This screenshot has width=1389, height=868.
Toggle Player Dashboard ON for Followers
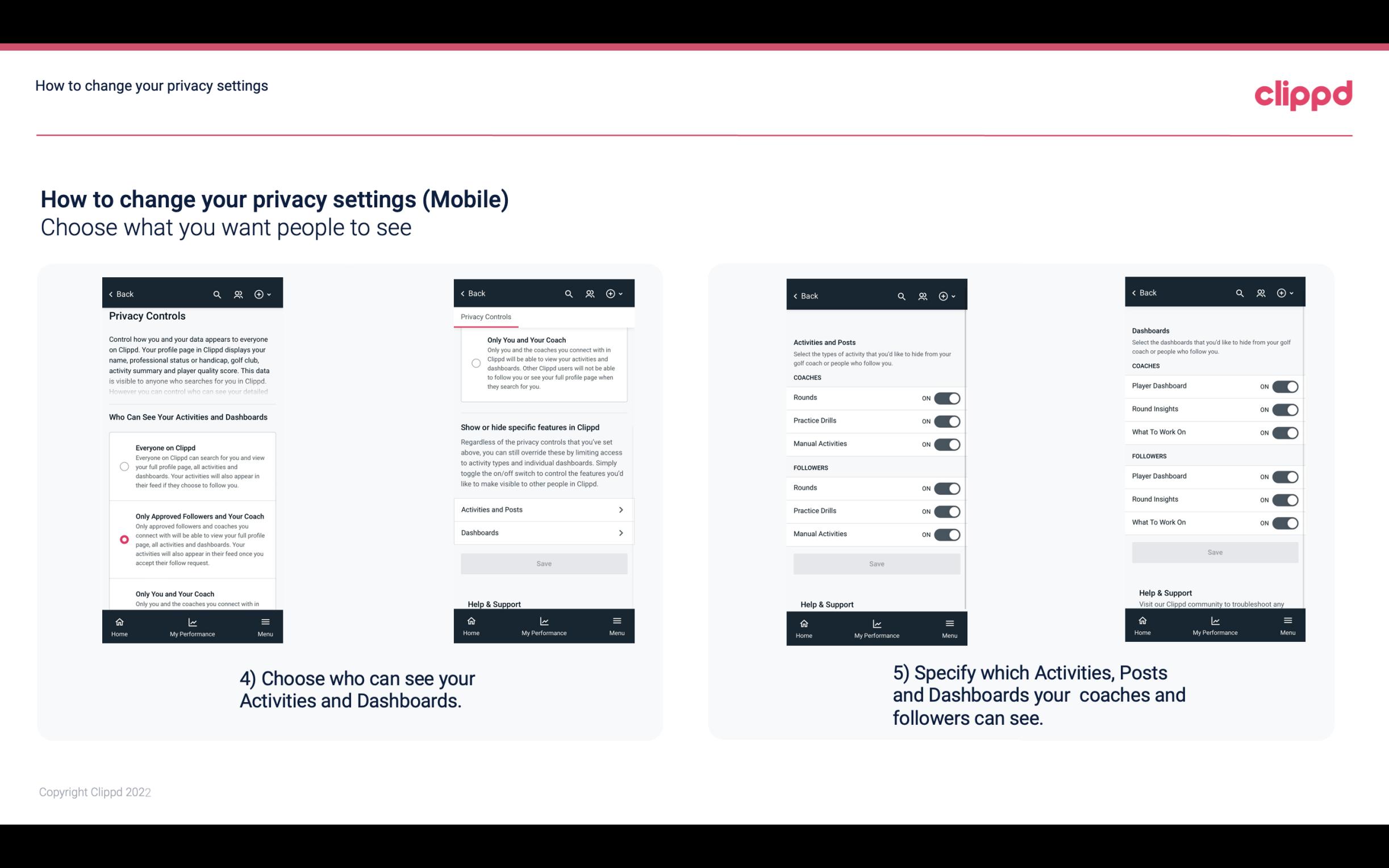coord(1284,476)
